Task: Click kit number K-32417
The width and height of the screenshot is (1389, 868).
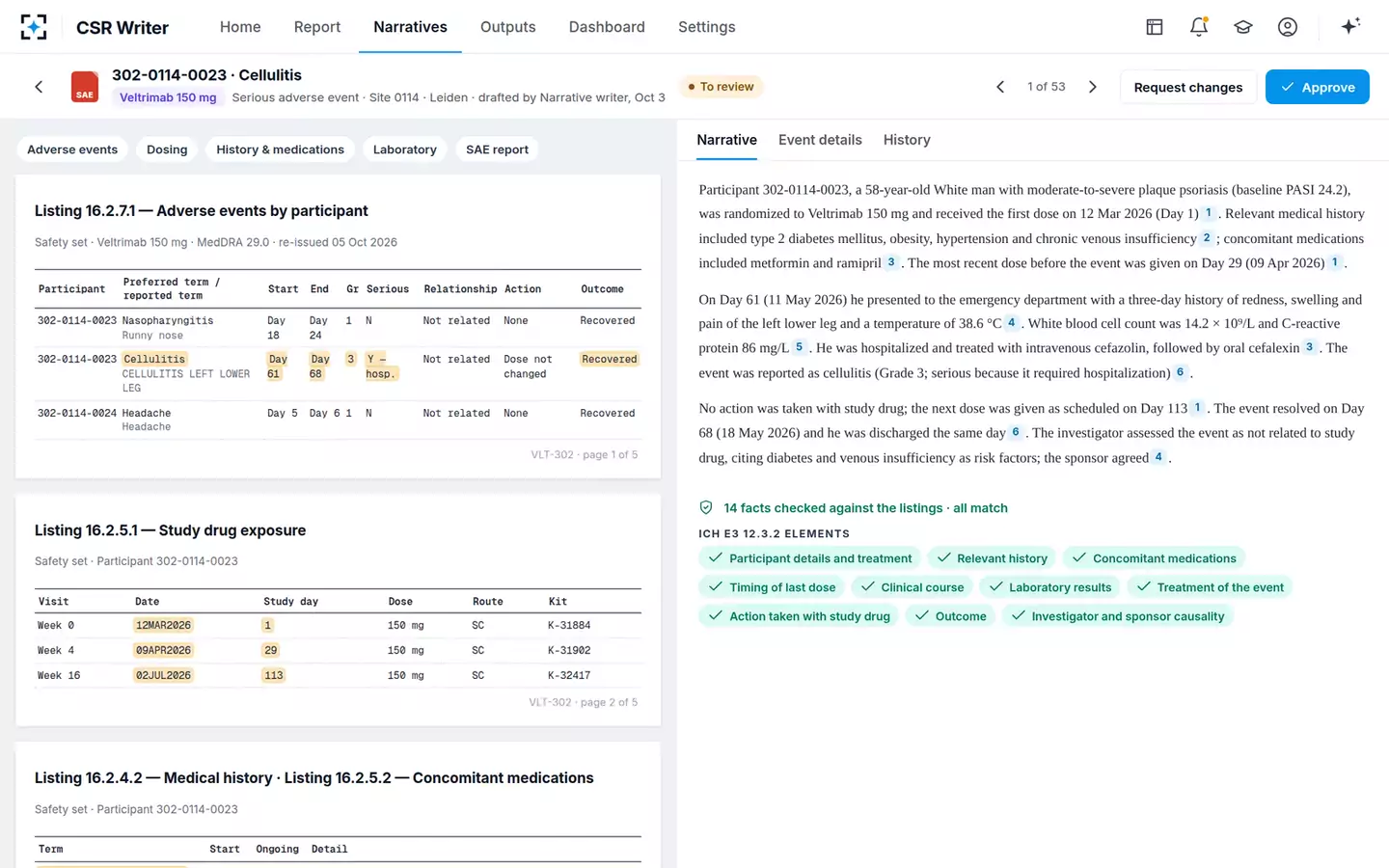Action: tap(569, 675)
